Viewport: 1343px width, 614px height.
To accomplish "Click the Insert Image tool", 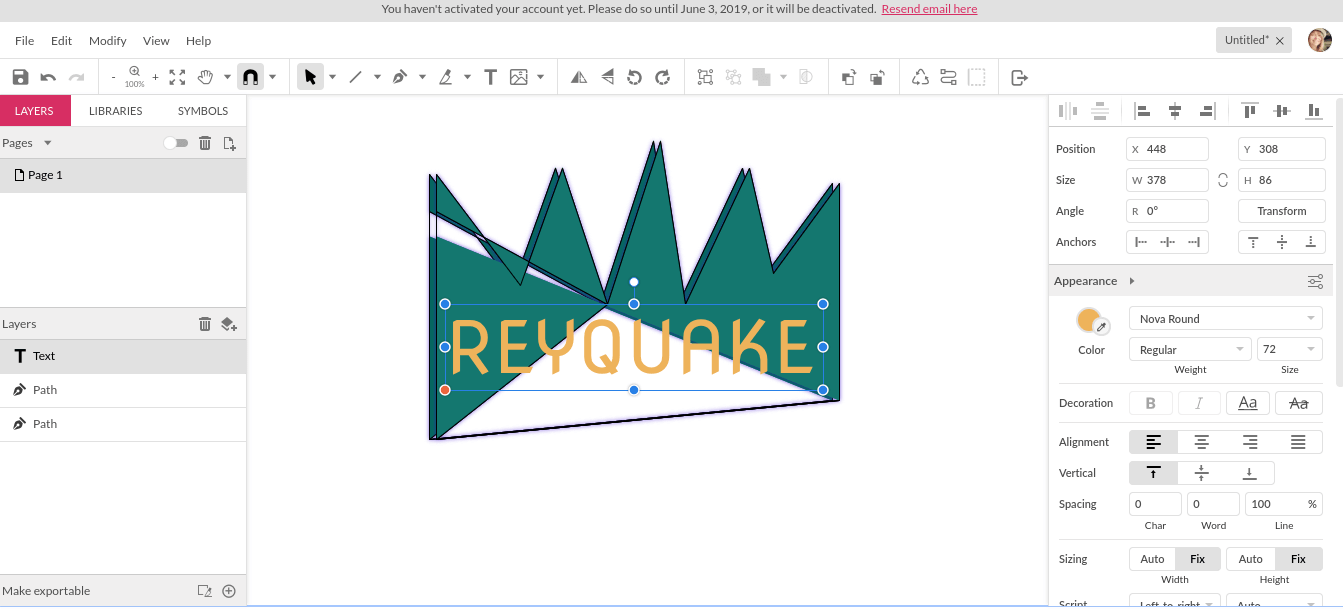I will point(518,77).
